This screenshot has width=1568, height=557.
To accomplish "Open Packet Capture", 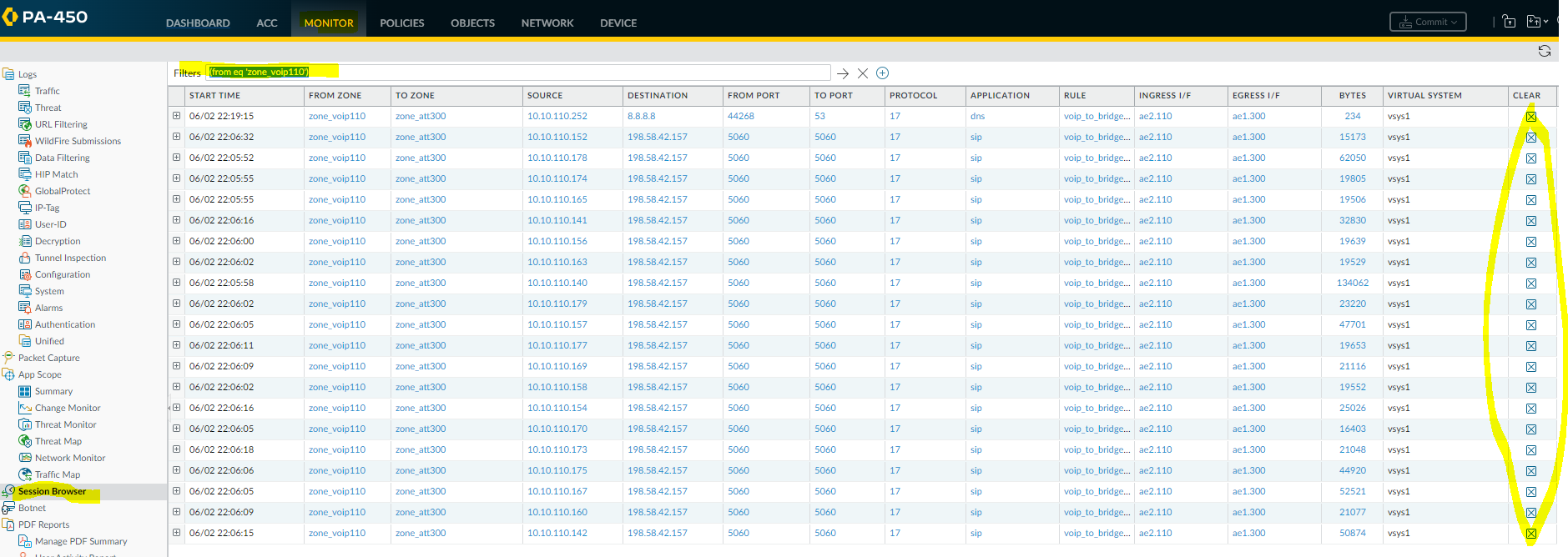I will click(x=48, y=358).
